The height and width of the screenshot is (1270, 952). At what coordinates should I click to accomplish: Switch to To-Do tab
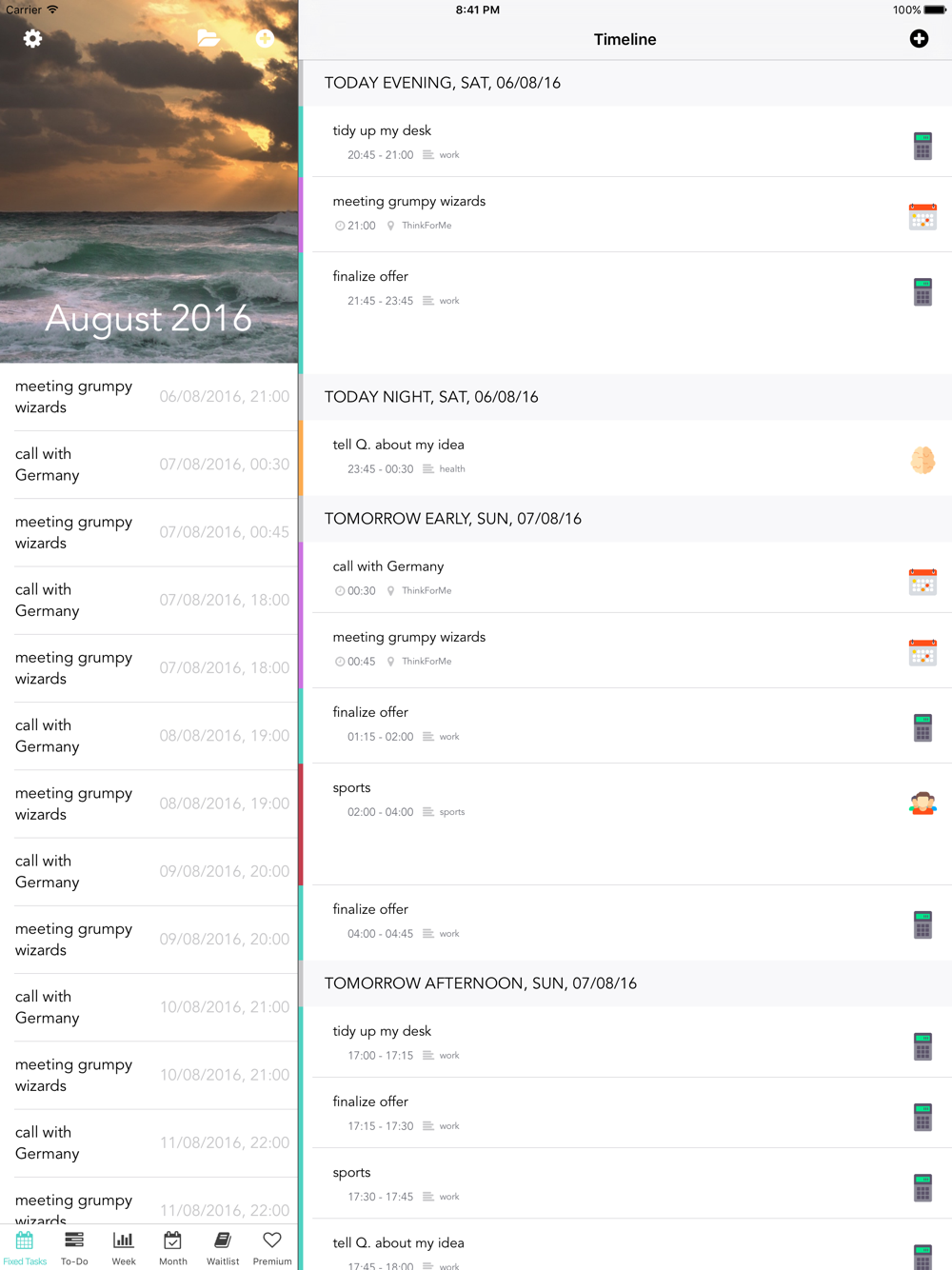point(74,1247)
